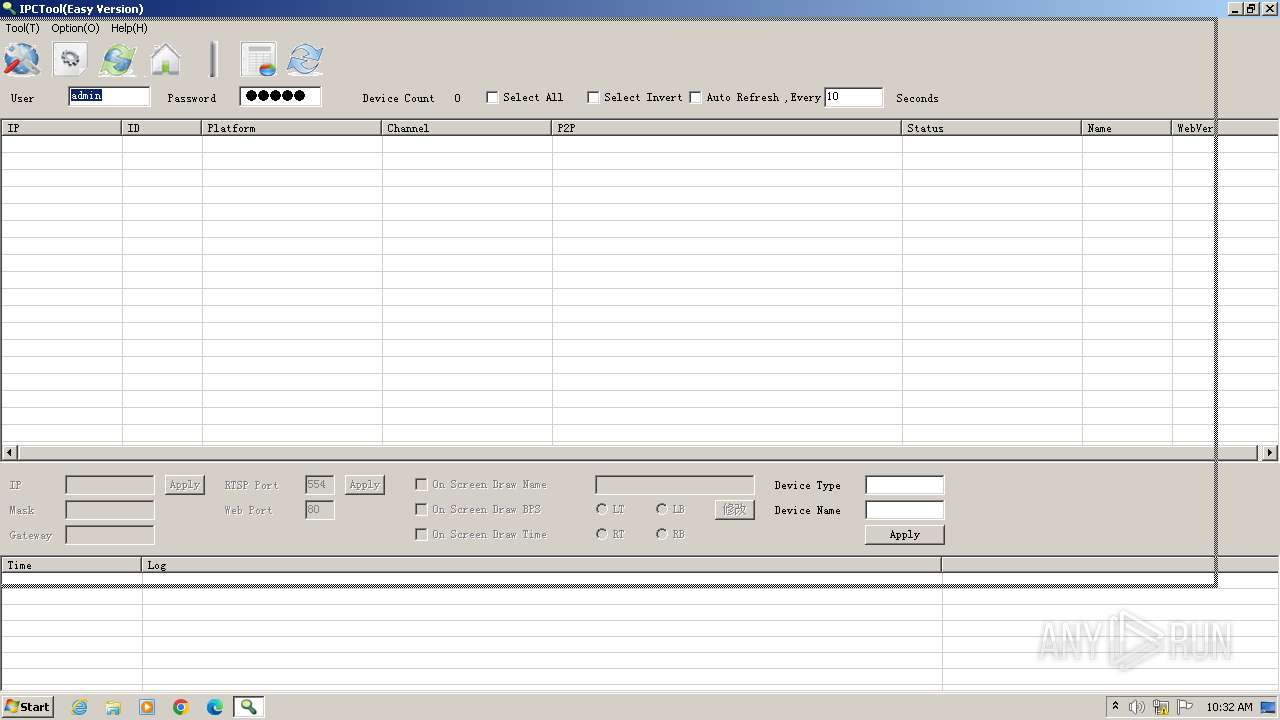The height and width of the screenshot is (720, 1280).
Task: Click the on-screen draw text field
Action: pos(675,485)
